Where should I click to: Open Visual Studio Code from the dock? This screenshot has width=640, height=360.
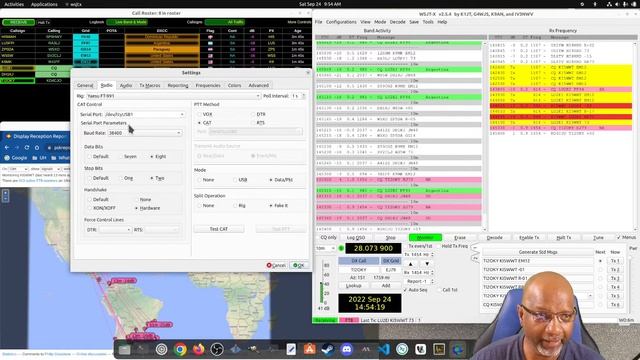[x=384, y=349]
